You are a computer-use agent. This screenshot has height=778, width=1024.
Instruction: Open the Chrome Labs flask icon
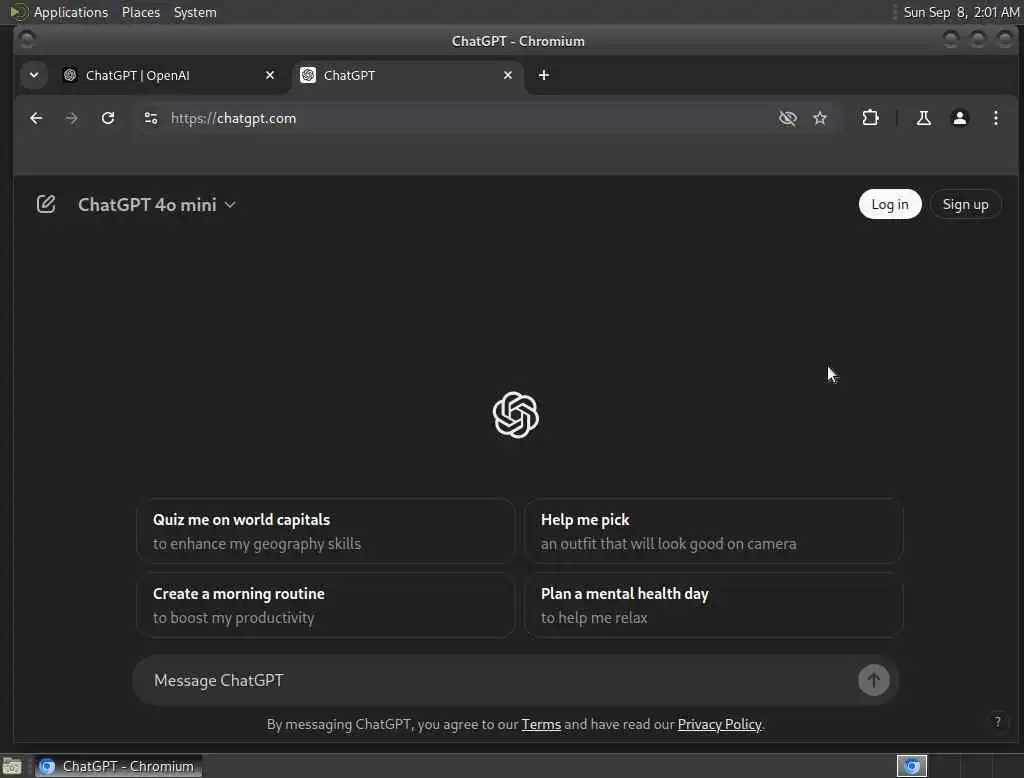point(923,118)
